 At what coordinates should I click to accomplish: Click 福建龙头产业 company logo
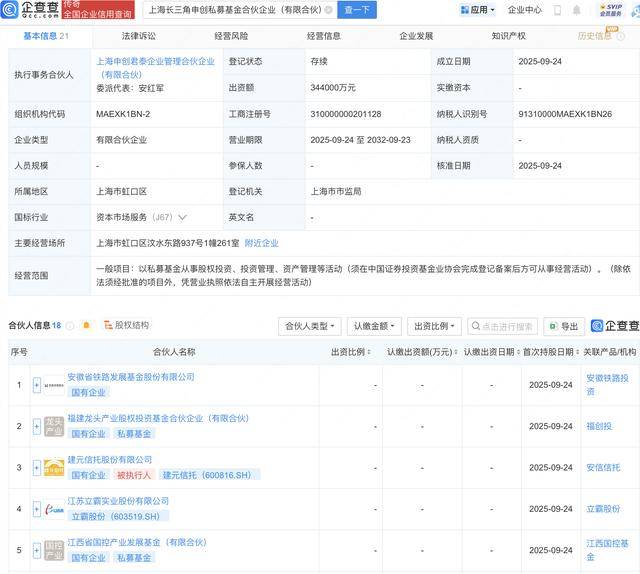pos(54,426)
